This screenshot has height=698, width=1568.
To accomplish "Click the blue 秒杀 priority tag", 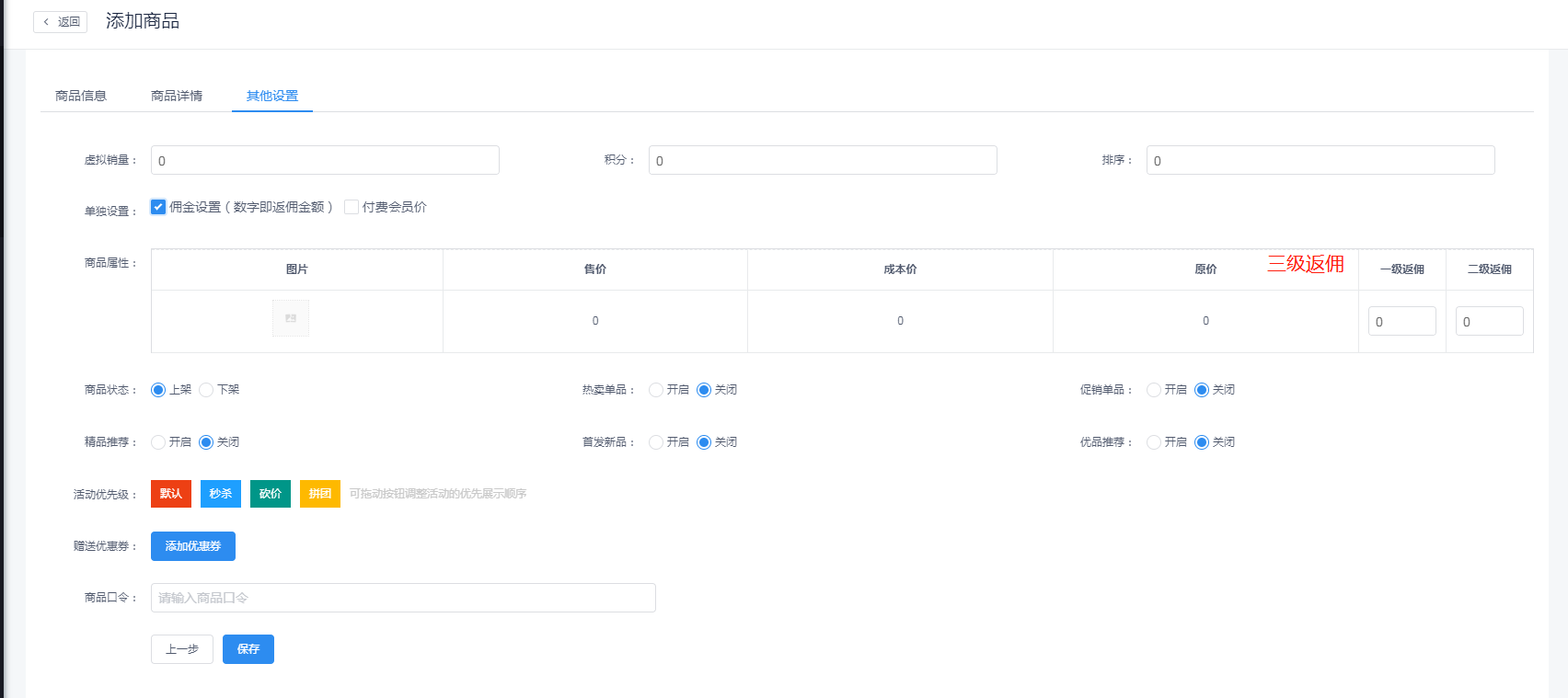I will coord(221,494).
